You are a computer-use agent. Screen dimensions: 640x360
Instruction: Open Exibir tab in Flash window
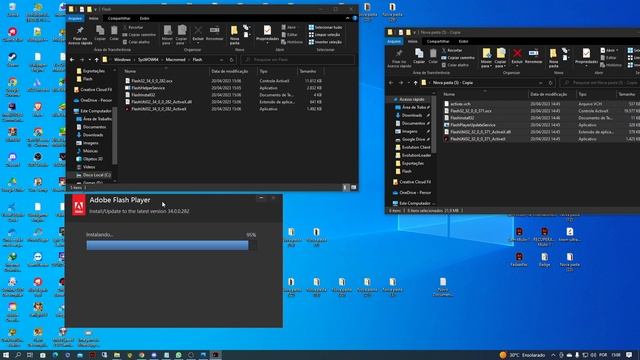144,18
